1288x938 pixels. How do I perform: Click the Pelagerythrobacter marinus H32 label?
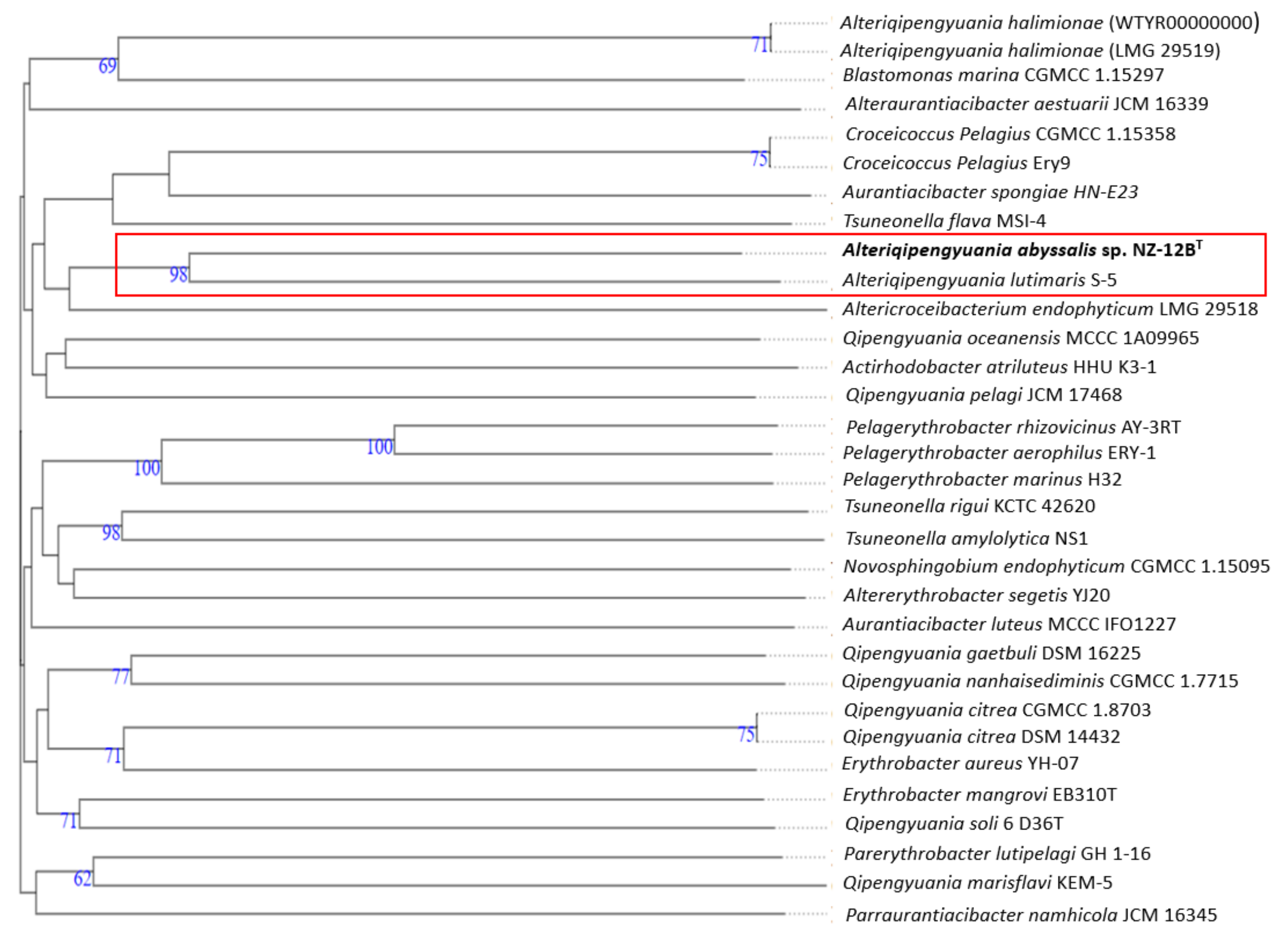point(982,479)
